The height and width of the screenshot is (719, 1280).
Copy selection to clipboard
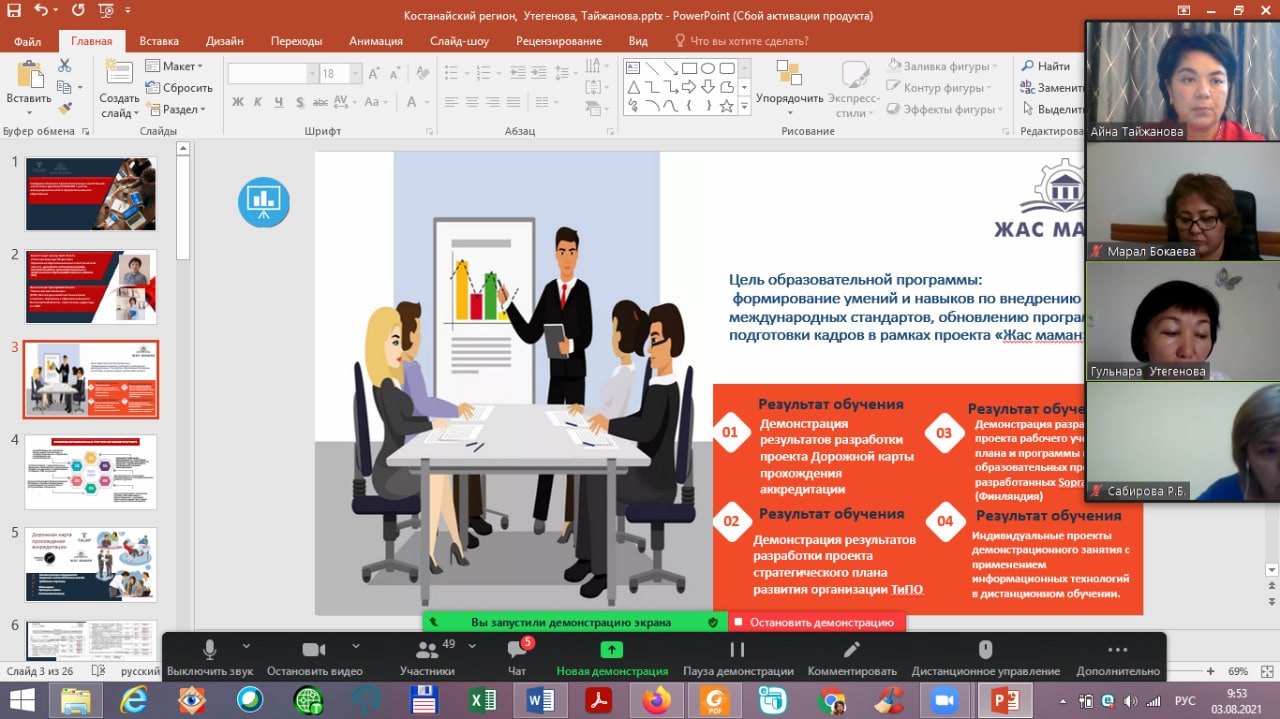[x=65, y=87]
